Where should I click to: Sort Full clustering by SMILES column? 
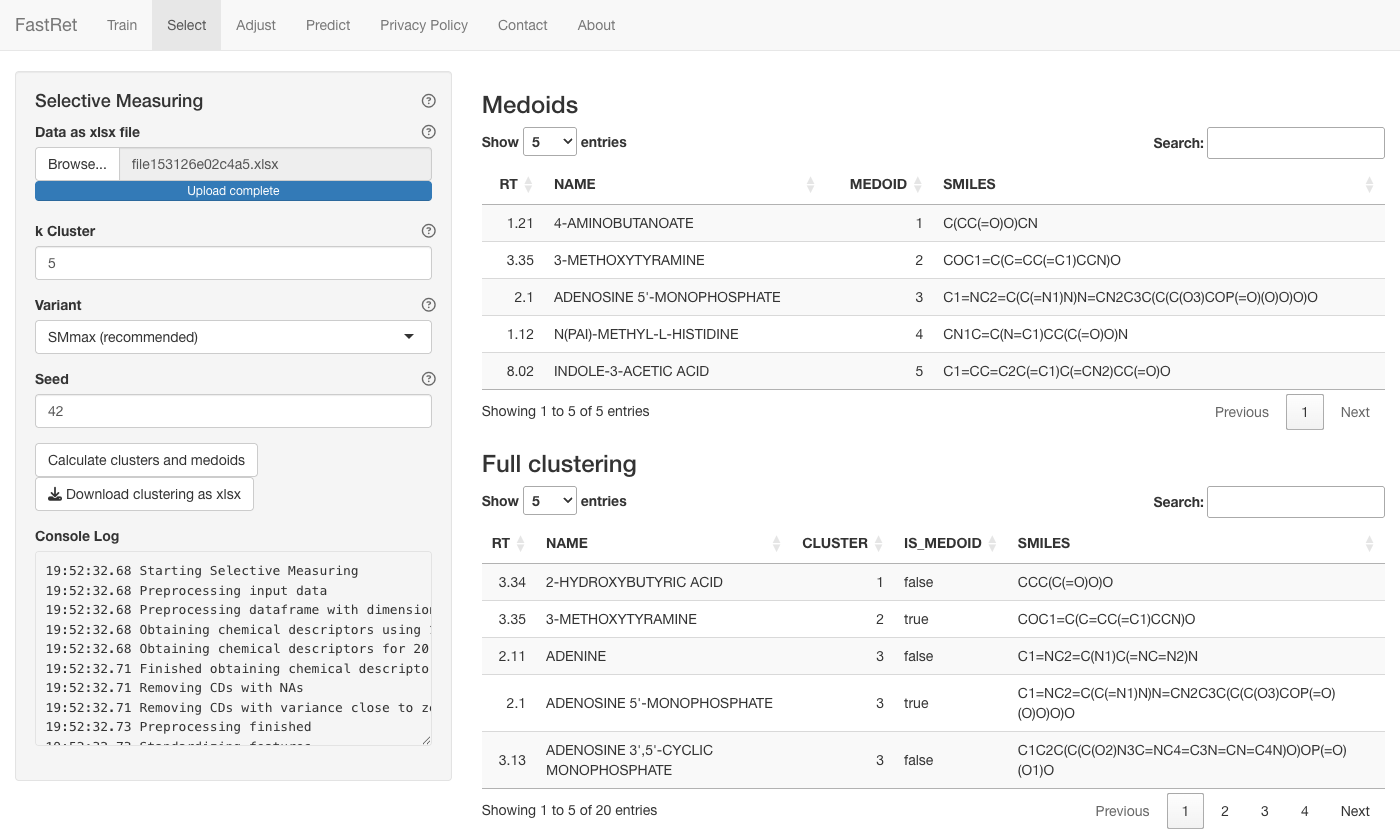pyautogui.click(x=1196, y=543)
